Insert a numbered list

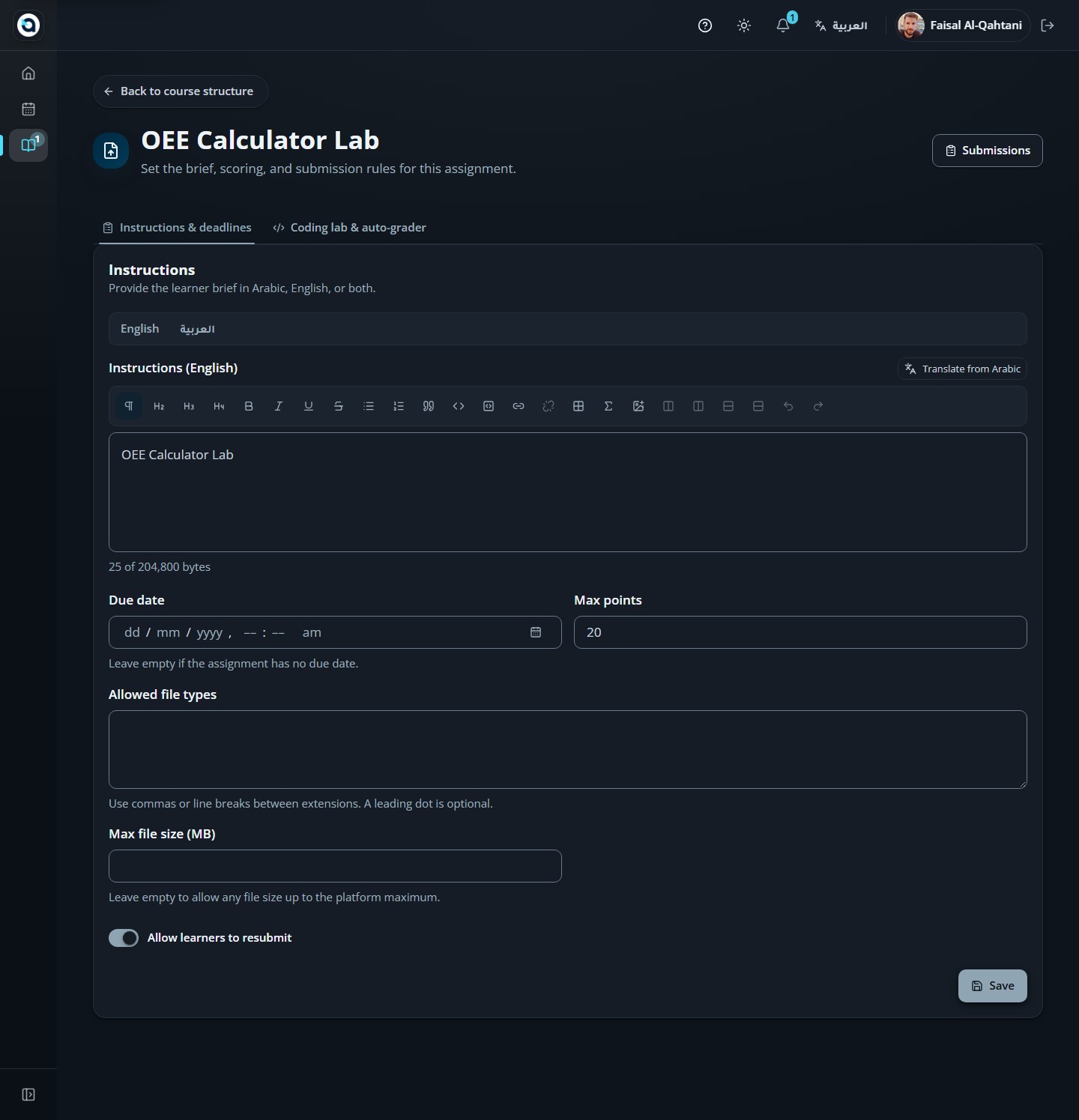tap(399, 406)
